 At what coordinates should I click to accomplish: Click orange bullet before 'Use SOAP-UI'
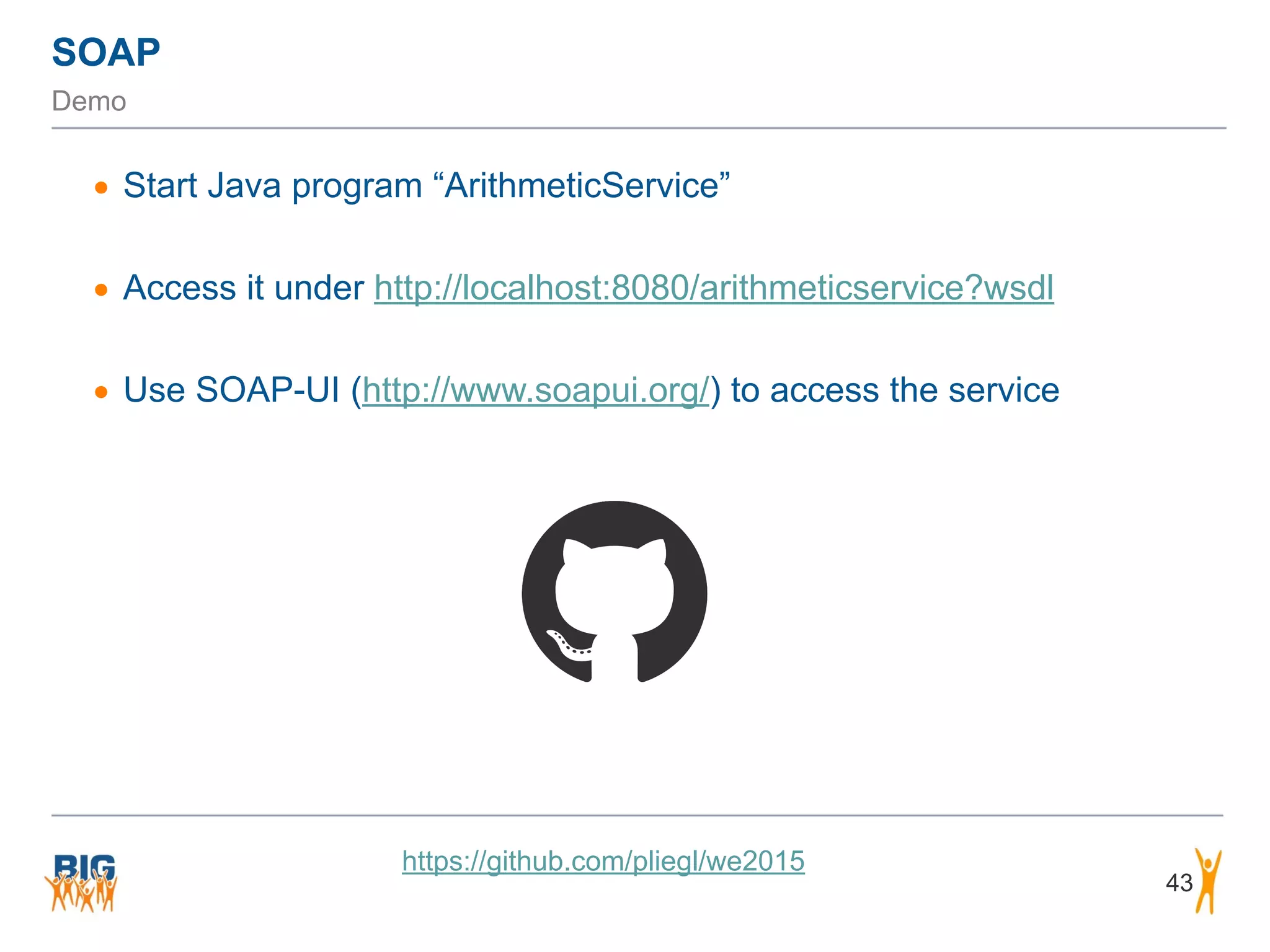tap(101, 392)
